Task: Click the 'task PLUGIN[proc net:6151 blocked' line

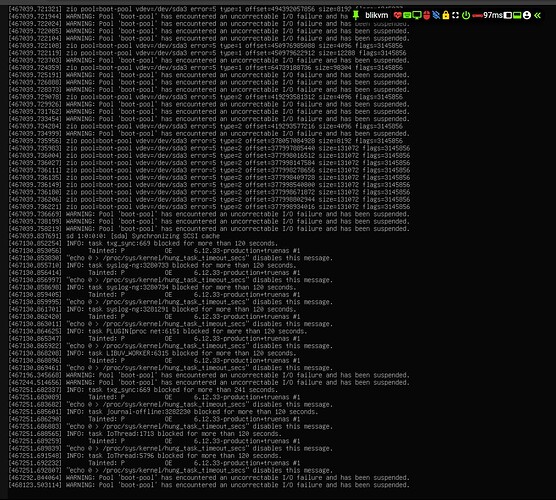Action: click(x=157, y=331)
